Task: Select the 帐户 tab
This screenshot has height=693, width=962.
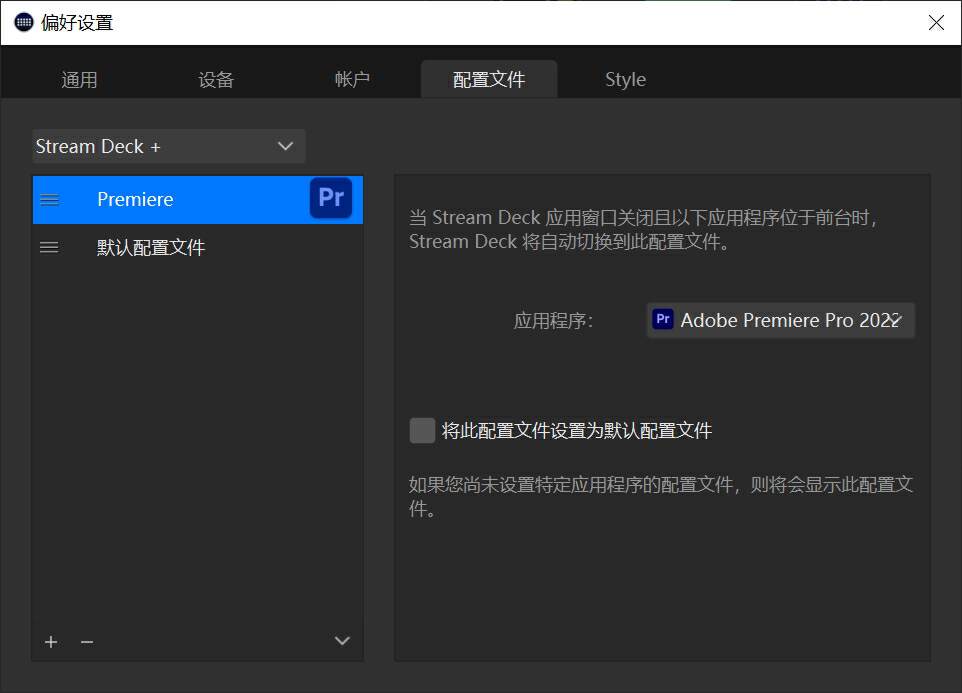Action: (x=352, y=78)
